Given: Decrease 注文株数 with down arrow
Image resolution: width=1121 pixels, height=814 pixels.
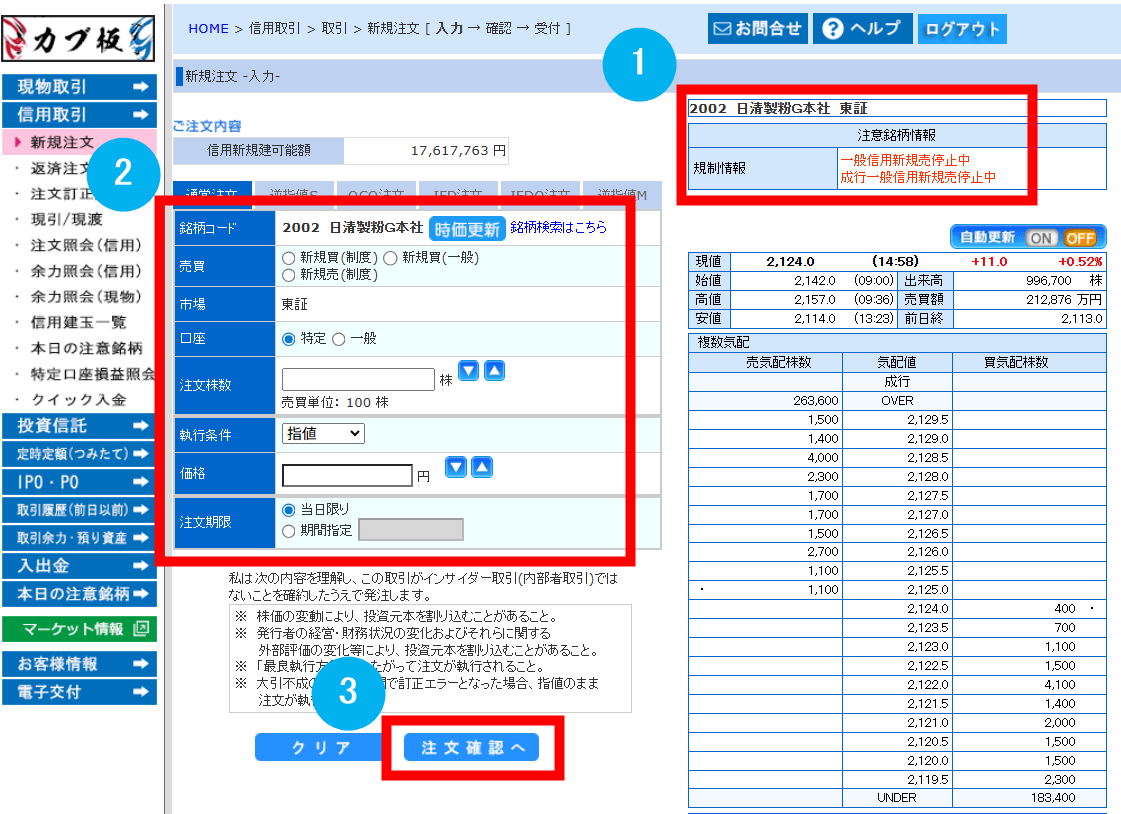Looking at the screenshot, I should click(x=469, y=371).
